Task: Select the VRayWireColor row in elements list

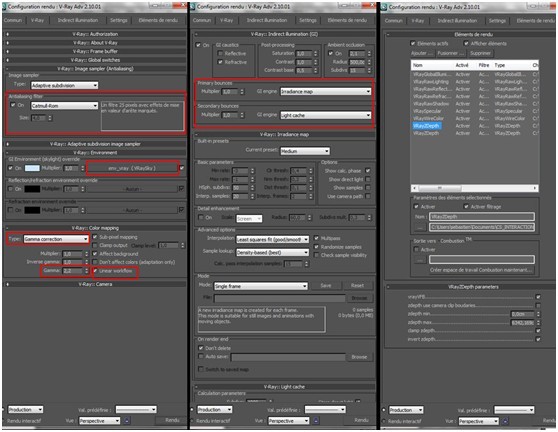Action: click(475, 118)
